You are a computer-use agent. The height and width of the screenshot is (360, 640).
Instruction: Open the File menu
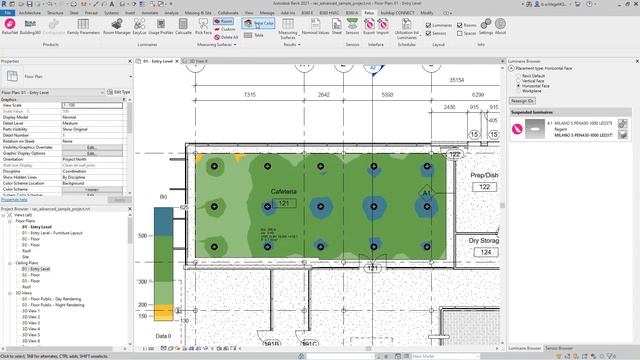click(x=7, y=13)
